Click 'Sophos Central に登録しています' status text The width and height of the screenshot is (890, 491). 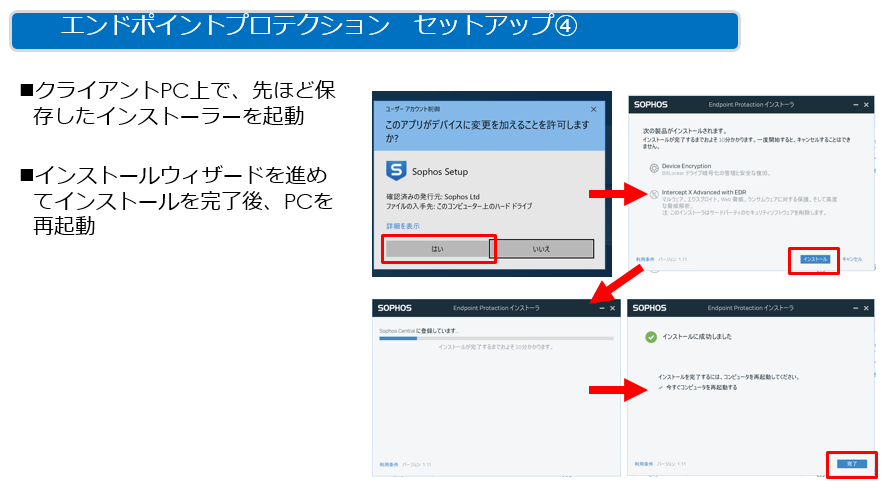tap(419, 330)
